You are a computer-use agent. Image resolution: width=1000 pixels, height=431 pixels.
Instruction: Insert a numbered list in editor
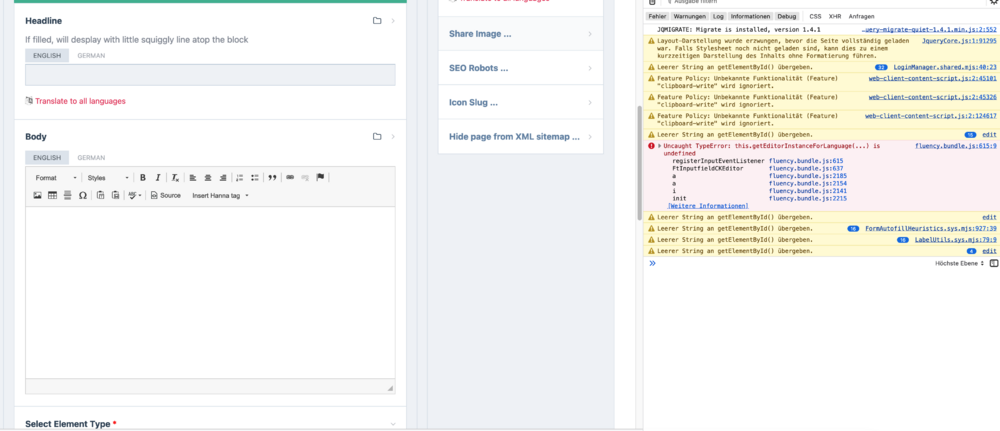[239, 178]
